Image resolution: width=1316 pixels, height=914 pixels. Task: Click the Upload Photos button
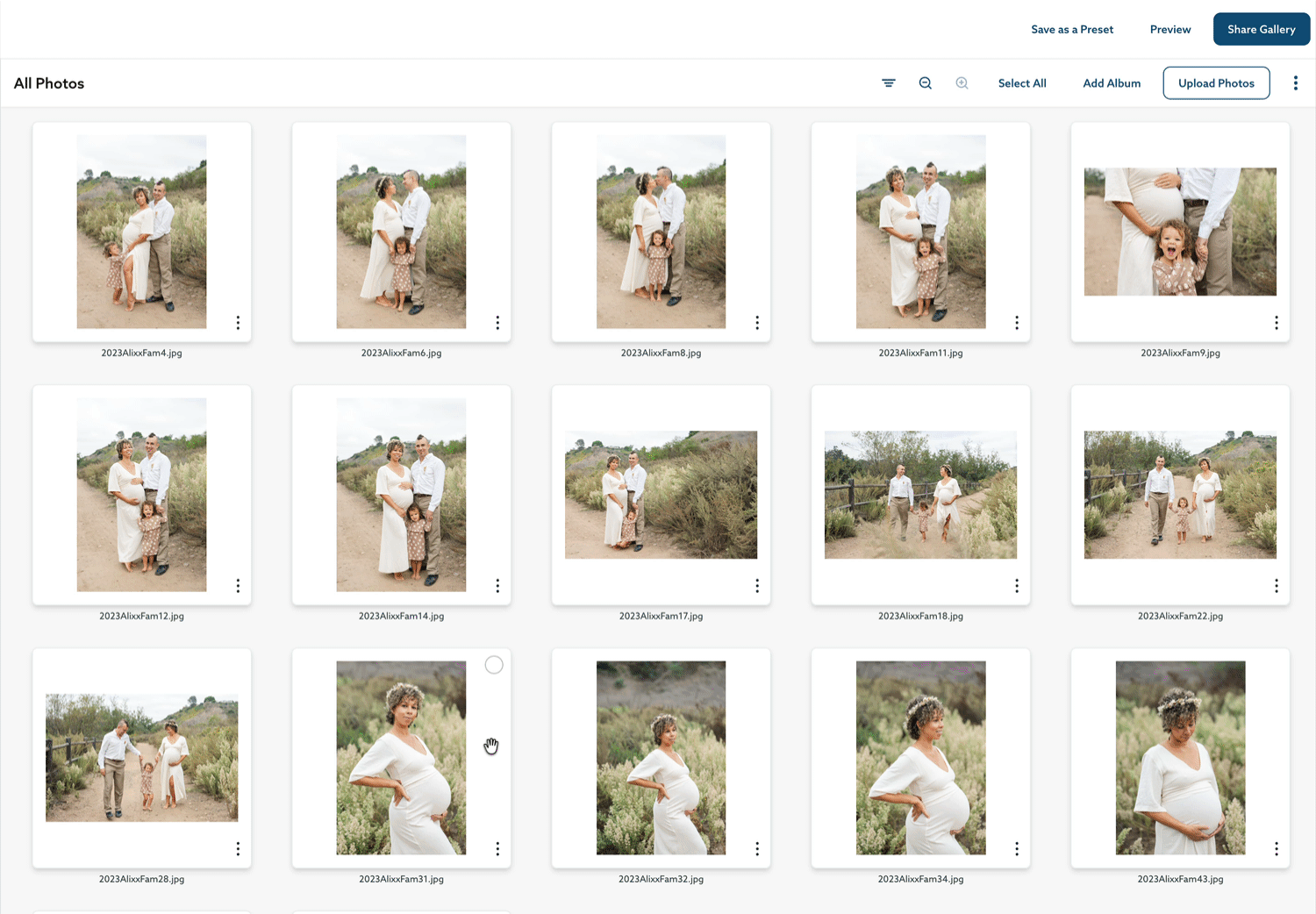point(1216,83)
